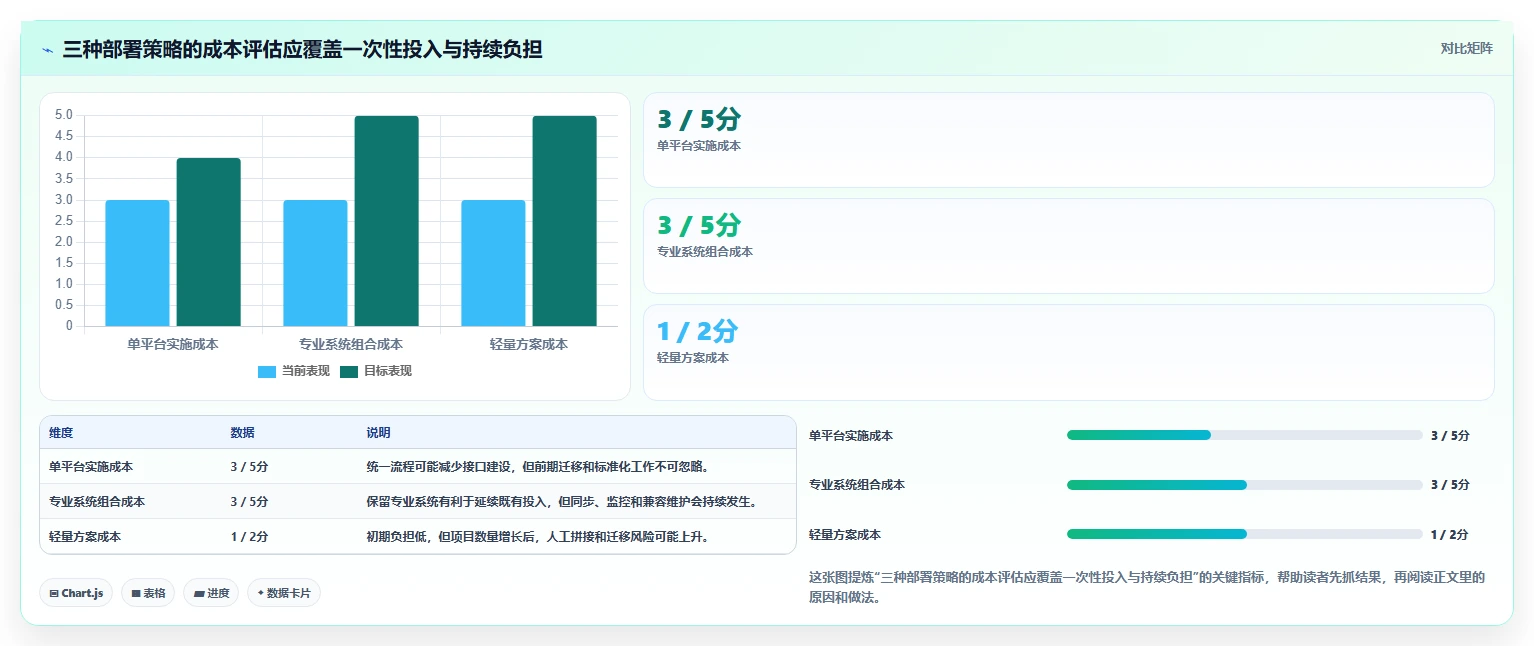Click the light blue 当前表现 bar for 轻量方案成本
Image resolution: width=1534 pixels, height=646 pixels.
pyautogui.click(x=493, y=263)
